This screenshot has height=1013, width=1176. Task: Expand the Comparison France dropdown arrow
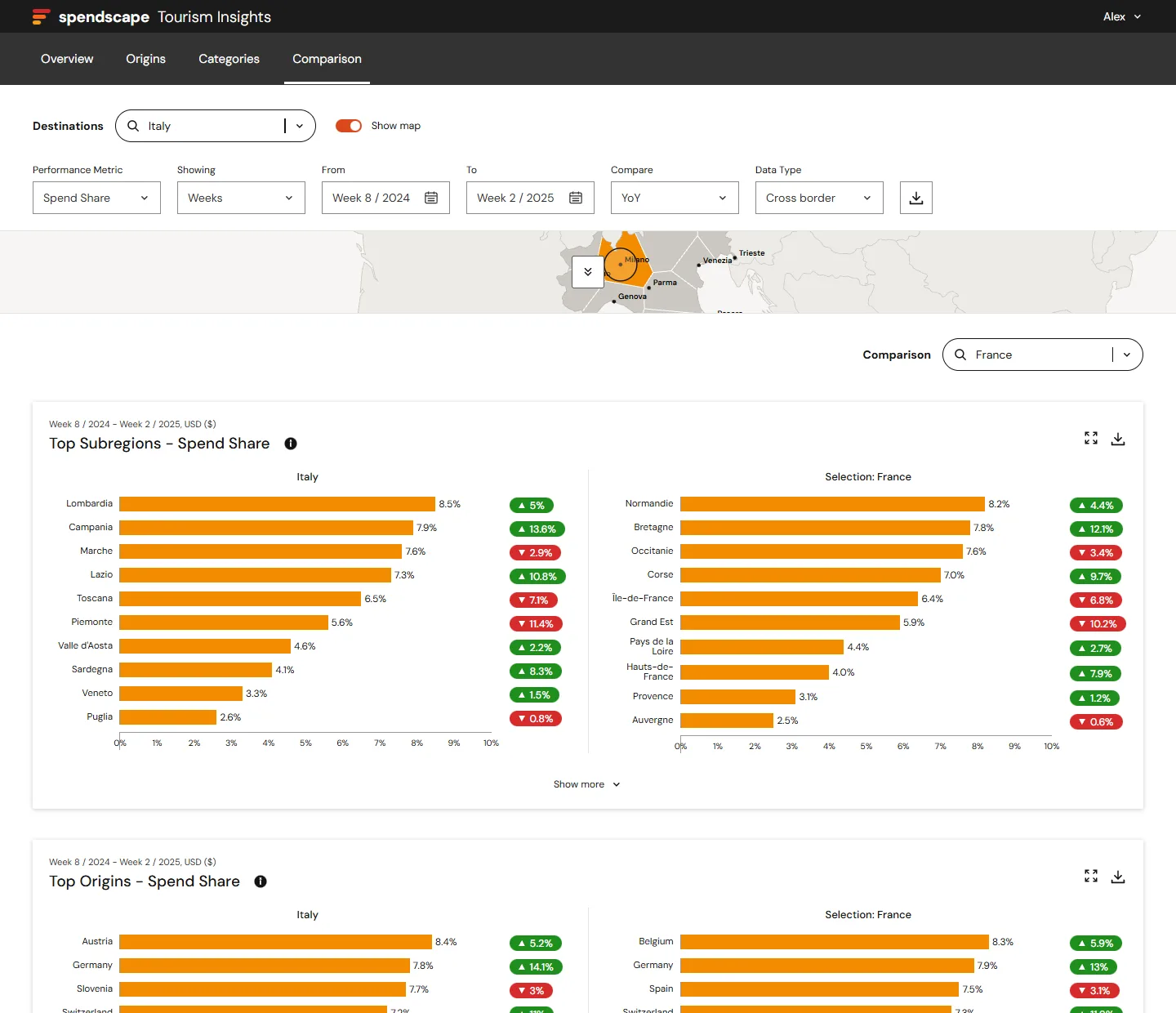click(1127, 355)
